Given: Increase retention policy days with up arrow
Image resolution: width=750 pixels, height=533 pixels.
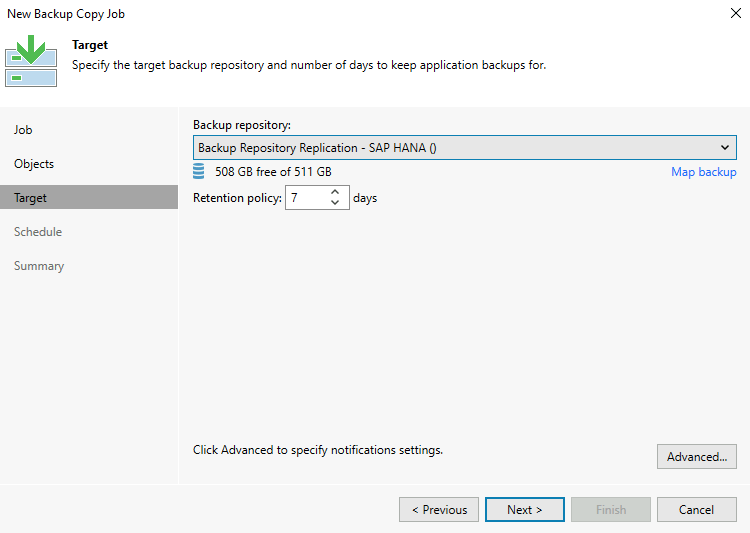Looking at the screenshot, I should pyautogui.click(x=335, y=192).
